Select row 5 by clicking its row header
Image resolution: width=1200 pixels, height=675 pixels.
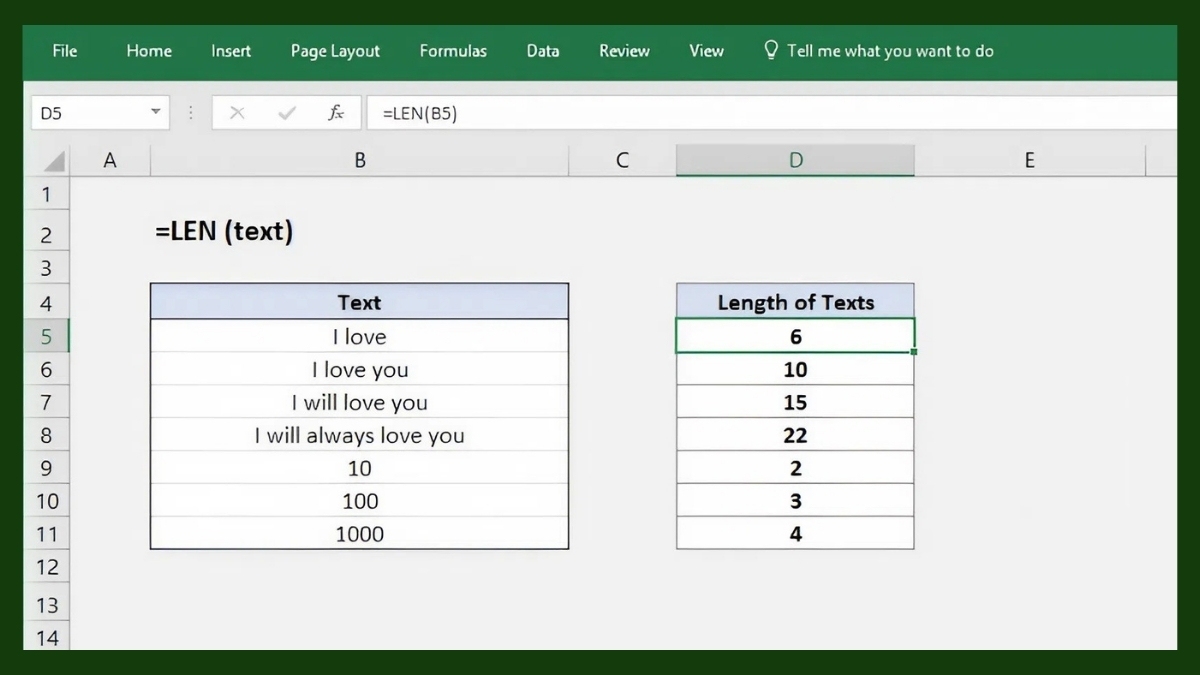click(x=47, y=336)
